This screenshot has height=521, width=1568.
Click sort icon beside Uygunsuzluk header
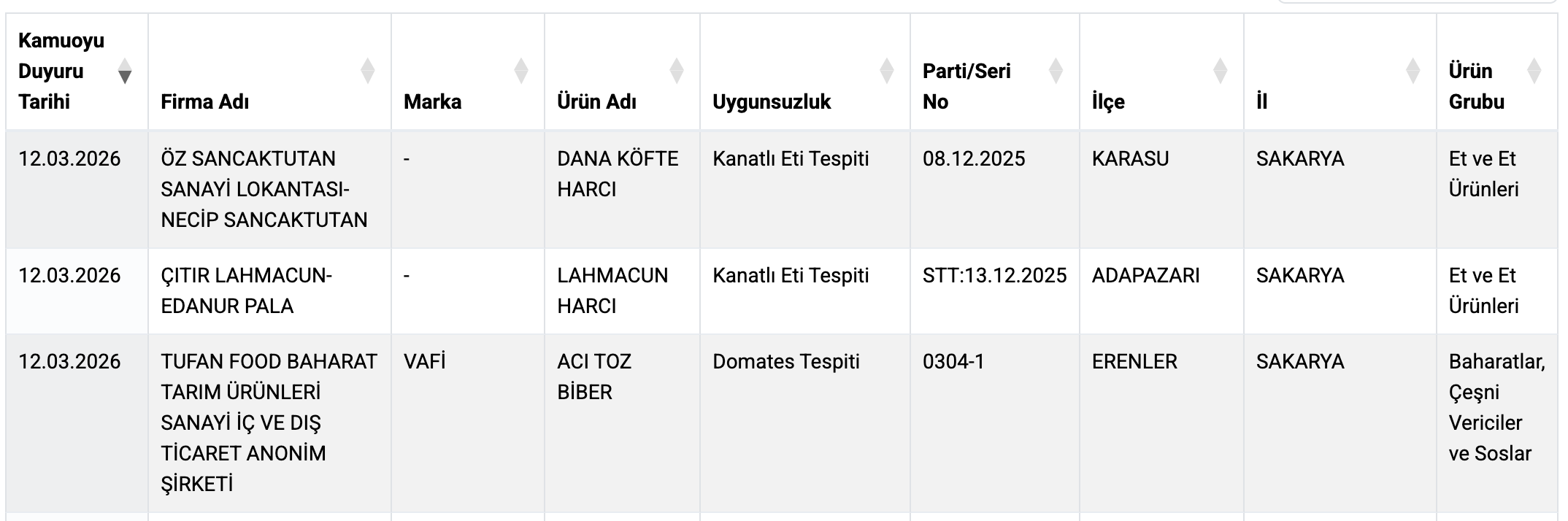(x=887, y=71)
